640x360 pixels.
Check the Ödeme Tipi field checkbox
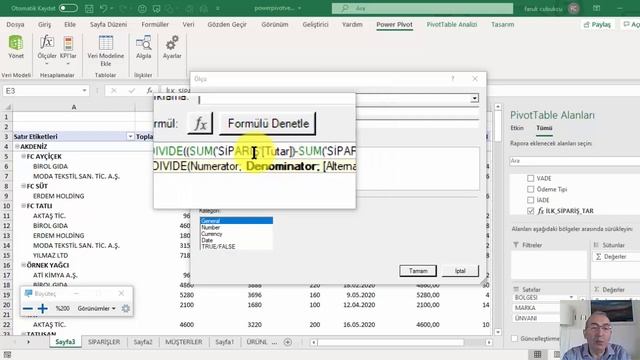(531, 189)
